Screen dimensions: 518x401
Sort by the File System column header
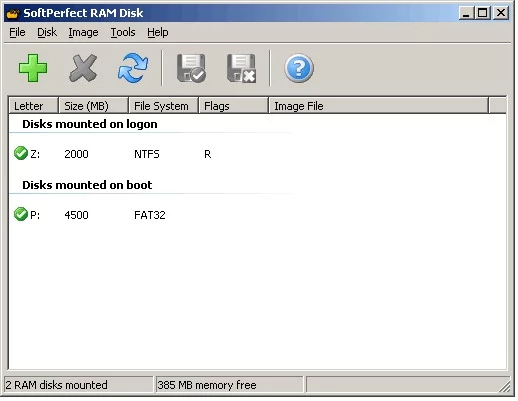pos(163,106)
